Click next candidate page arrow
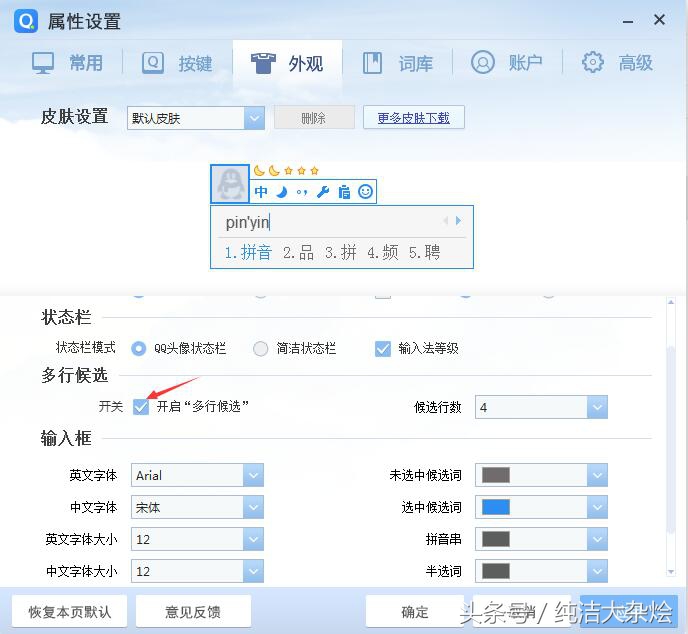Screen dimensions: 688x634 [459, 221]
